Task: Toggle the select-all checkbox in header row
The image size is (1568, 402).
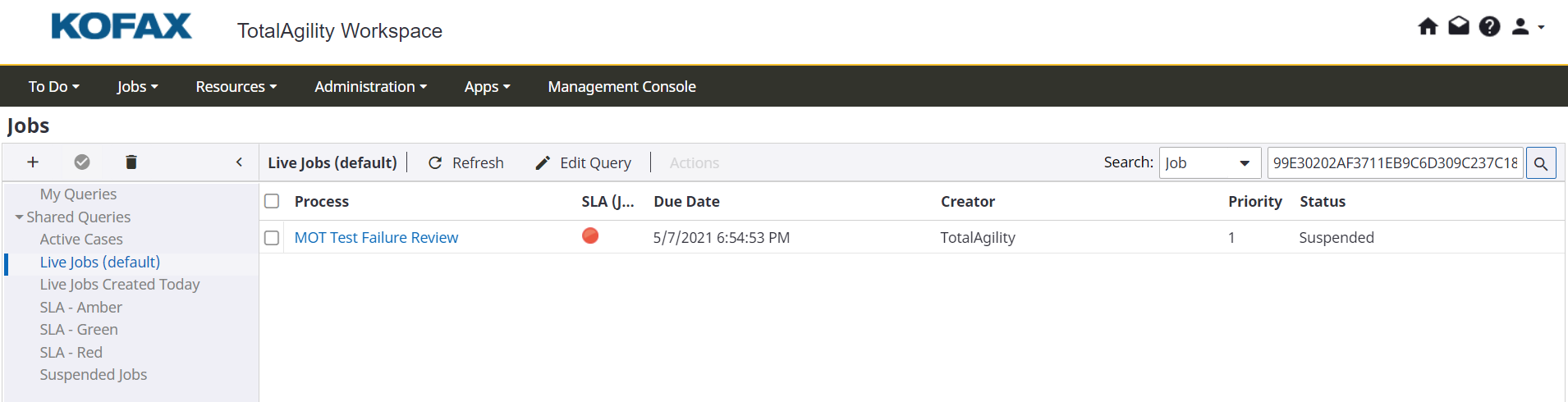Action: pos(272,202)
